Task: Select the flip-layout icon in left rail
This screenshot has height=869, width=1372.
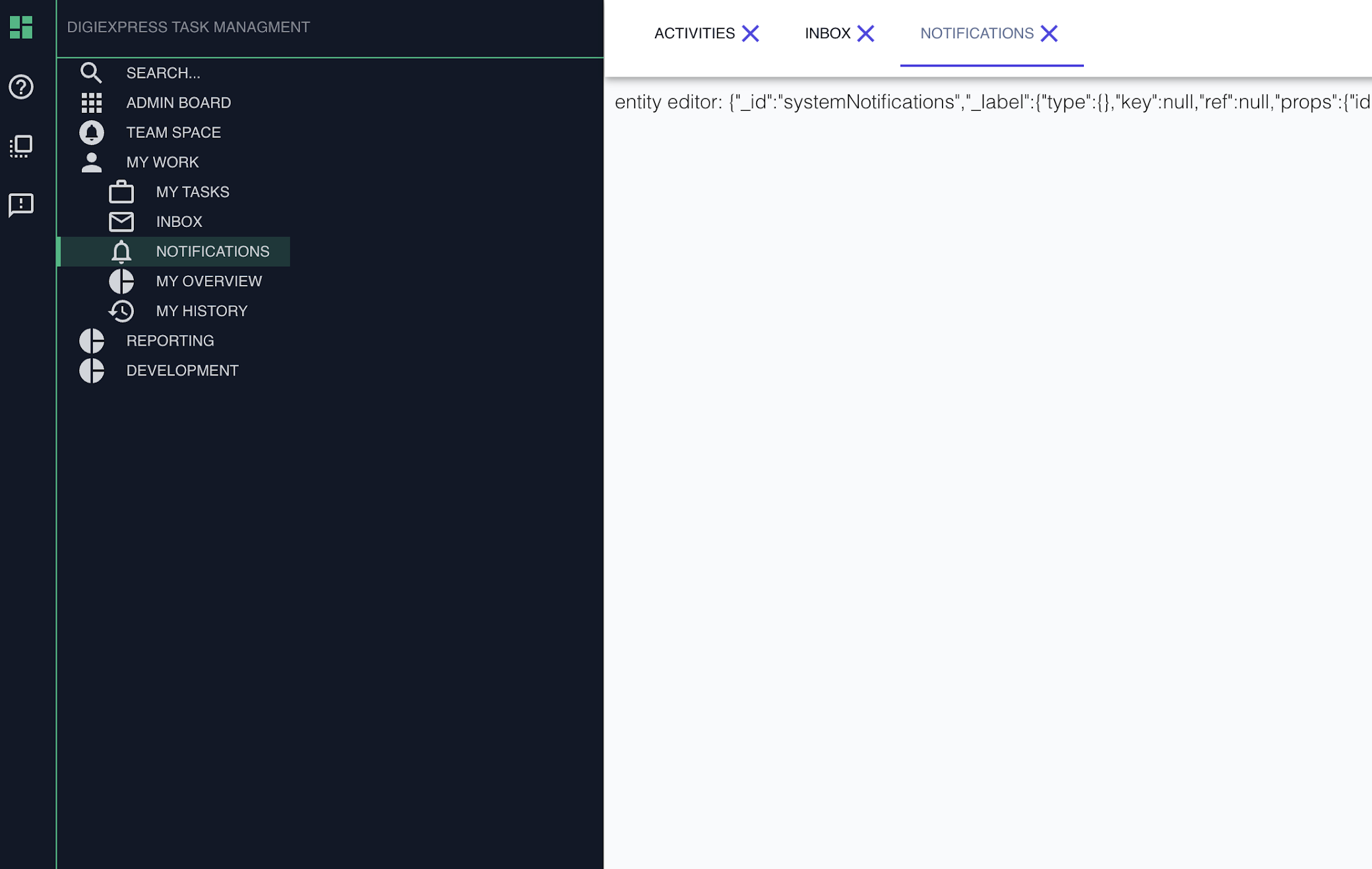Action: click(22, 146)
